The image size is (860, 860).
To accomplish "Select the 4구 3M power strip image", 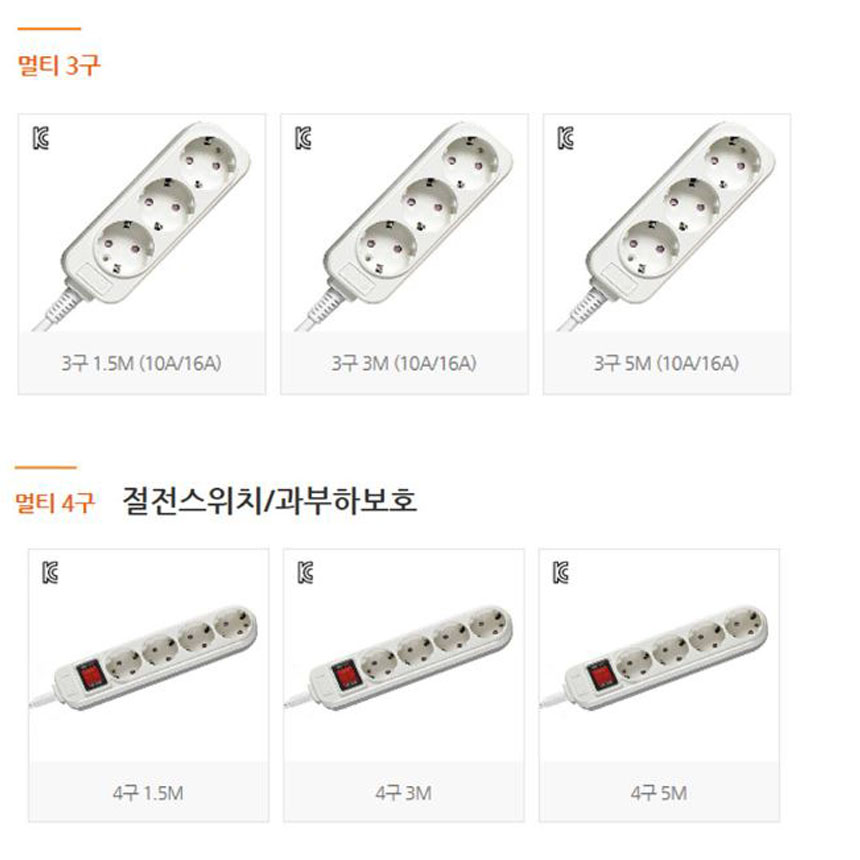I will click(x=399, y=658).
